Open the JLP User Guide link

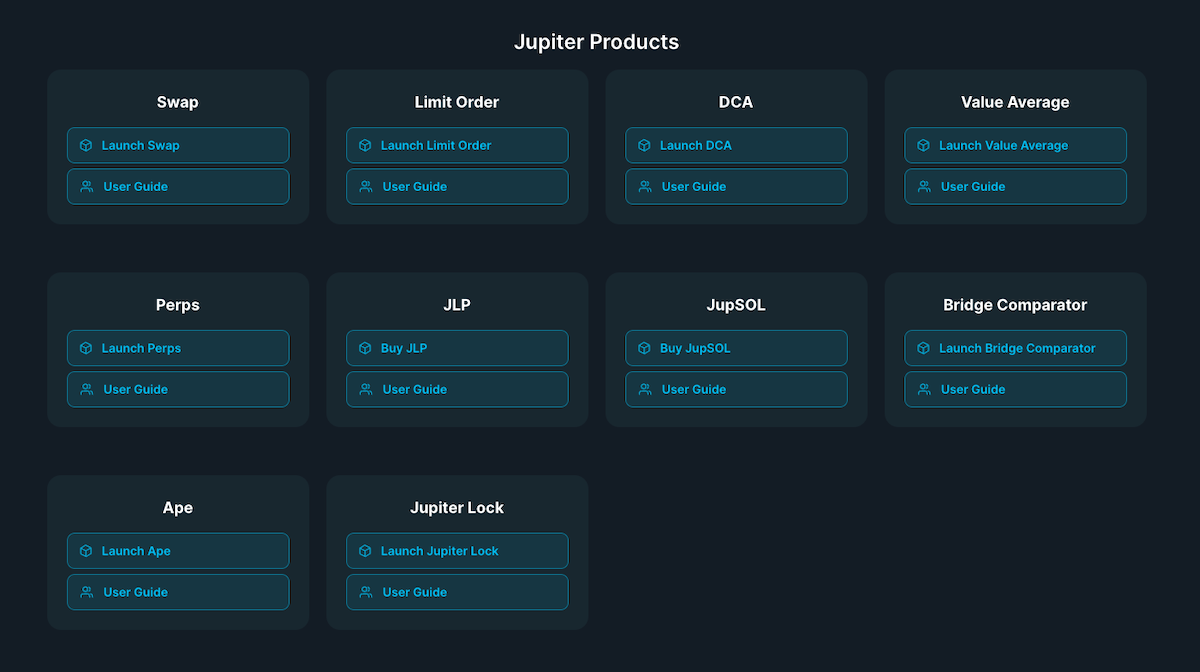457,390
